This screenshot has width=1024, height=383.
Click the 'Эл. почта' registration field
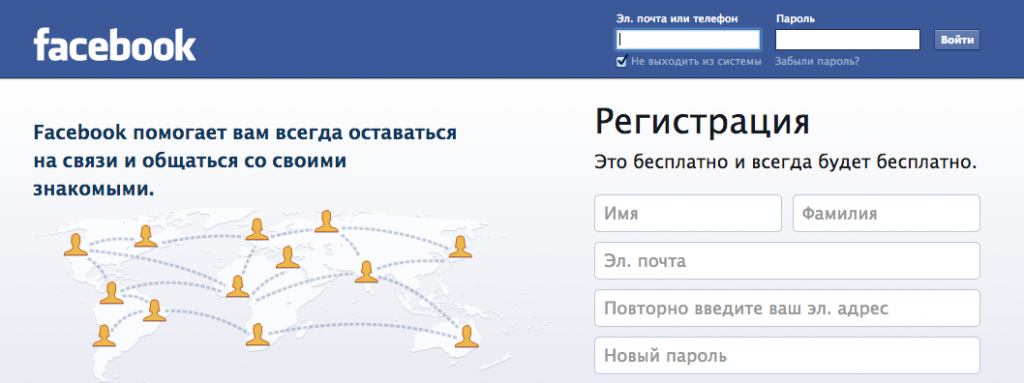click(x=787, y=261)
